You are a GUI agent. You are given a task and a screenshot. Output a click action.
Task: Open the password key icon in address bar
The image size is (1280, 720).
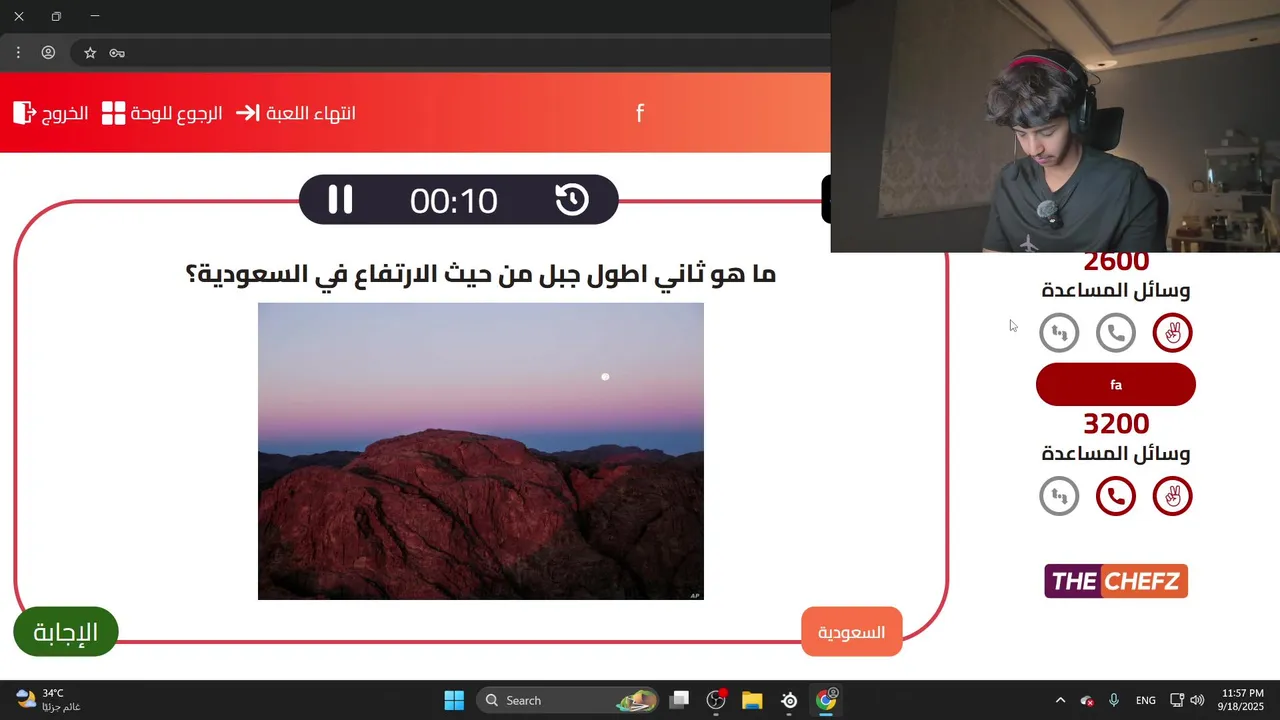pyautogui.click(x=117, y=53)
